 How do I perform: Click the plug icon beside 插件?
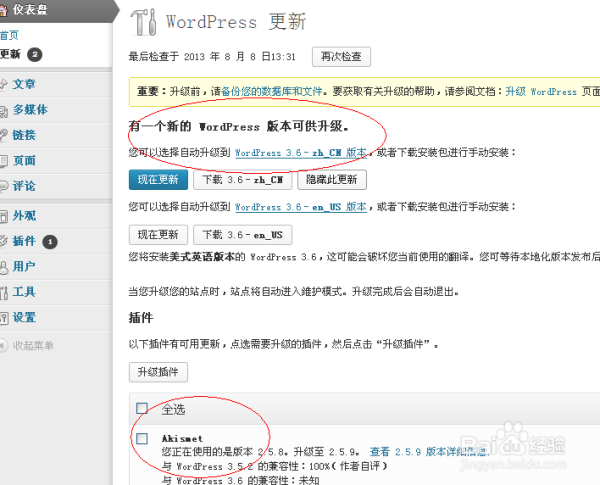(3, 241)
